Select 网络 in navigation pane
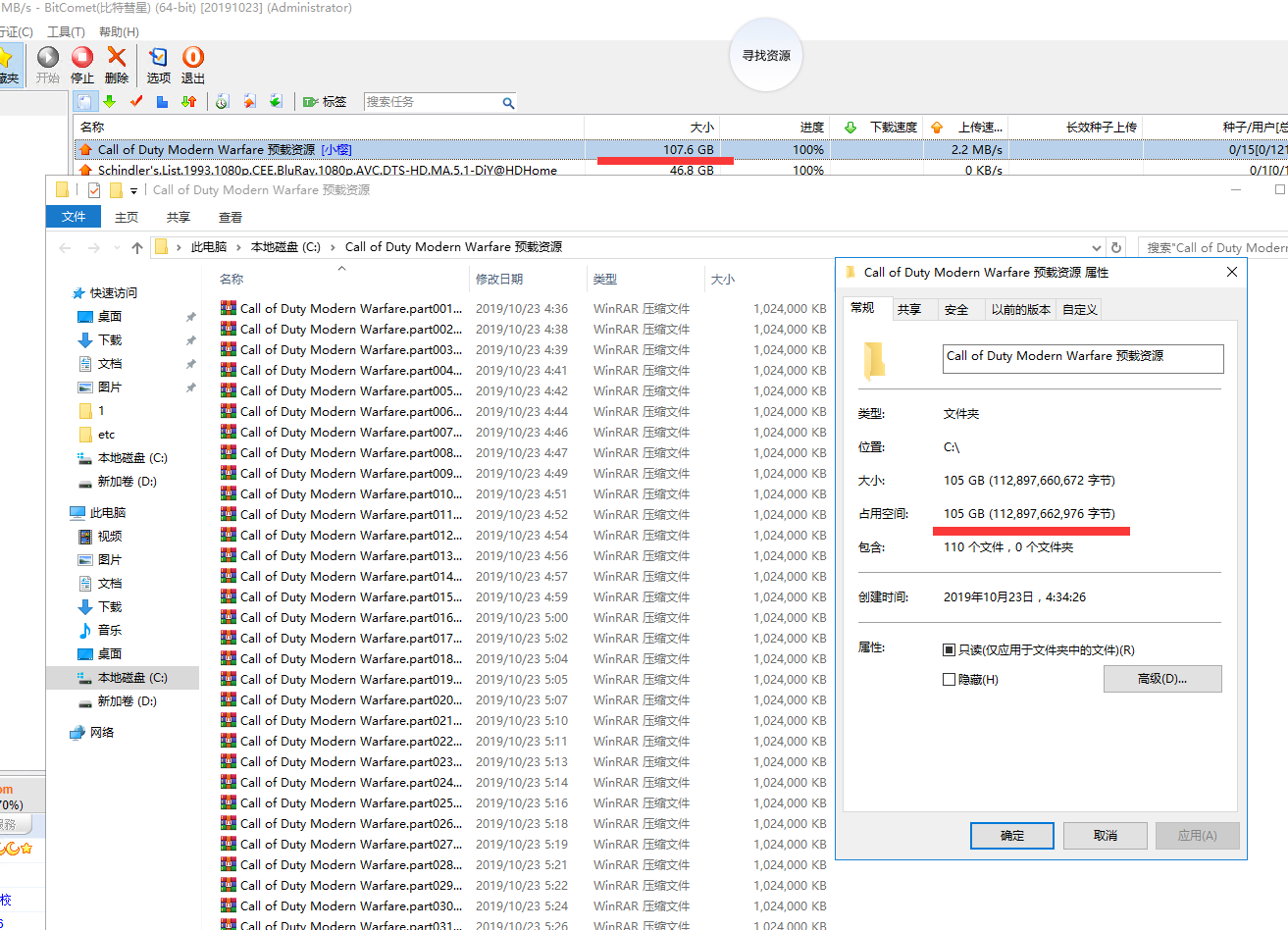The width and height of the screenshot is (1288, 930). [102, 733]
